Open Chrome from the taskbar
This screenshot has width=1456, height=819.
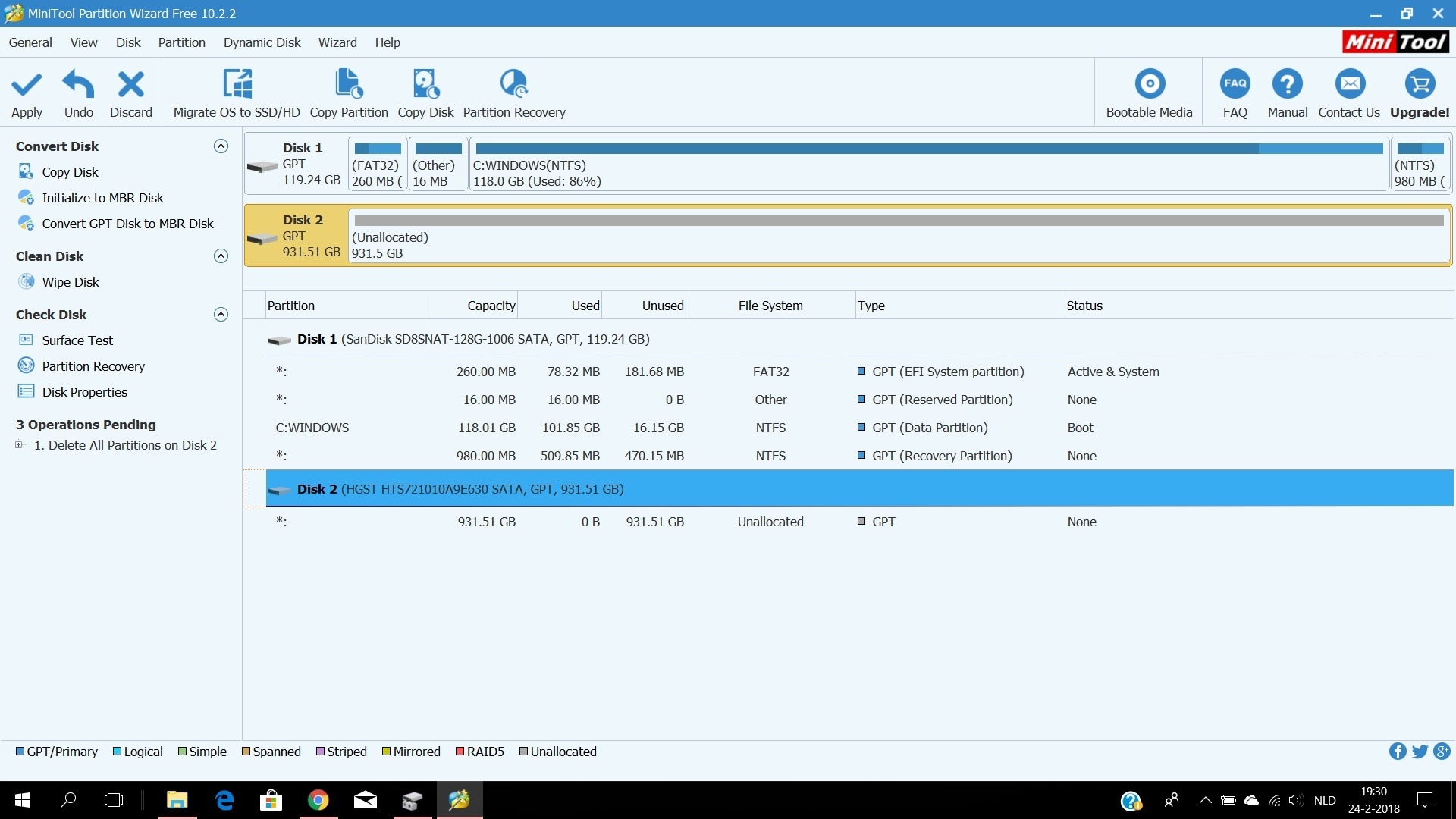pos(318,800)
